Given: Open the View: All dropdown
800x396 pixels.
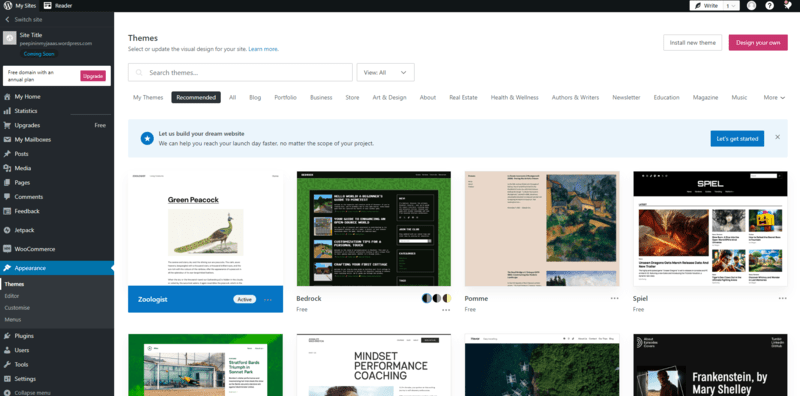Looking at the screenshot, I should pyautogui.click(x=385, y=72).
